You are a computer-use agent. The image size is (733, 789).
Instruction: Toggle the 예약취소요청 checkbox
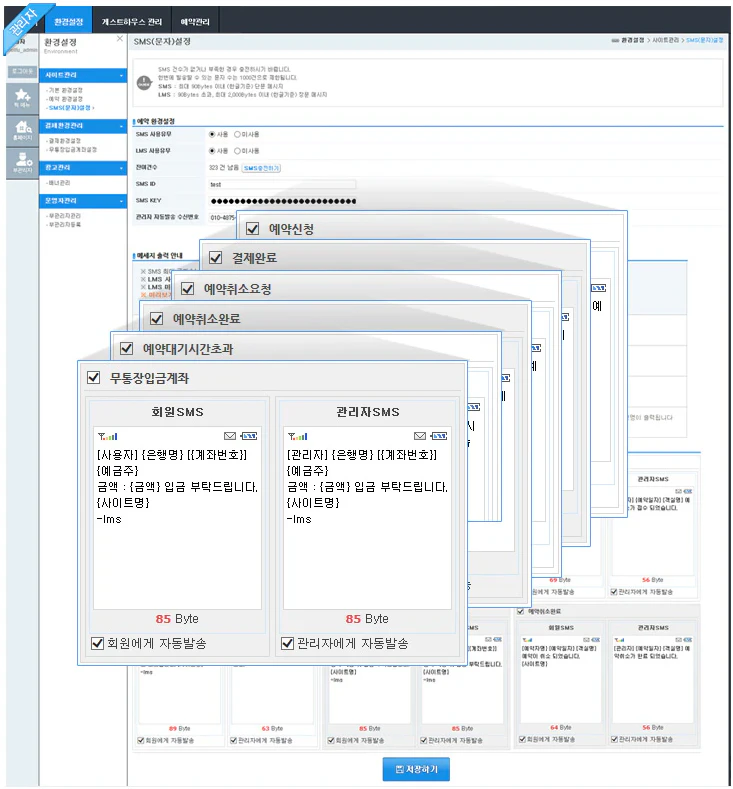point(188,289)
